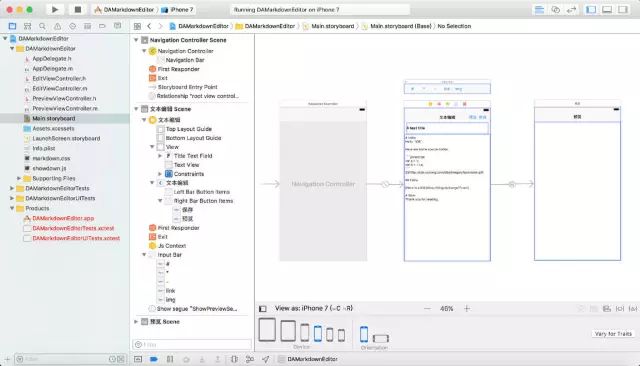Select DAMarkdownEditor scheme in toolbar
Image resolution: width=640 pixels, height=366 pixels.
point(124,9)
